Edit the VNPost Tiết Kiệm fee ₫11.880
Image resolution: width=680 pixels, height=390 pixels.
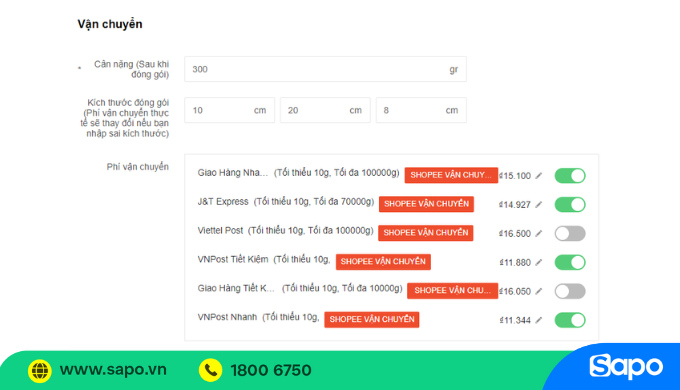point(539,262)
